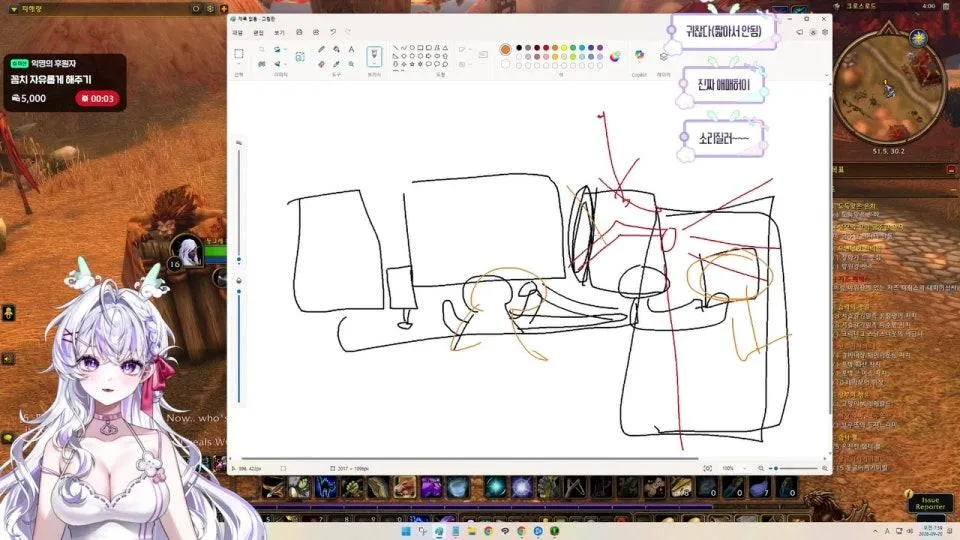Click the zoom out magnifier in status bar

(x=761, y=468)
